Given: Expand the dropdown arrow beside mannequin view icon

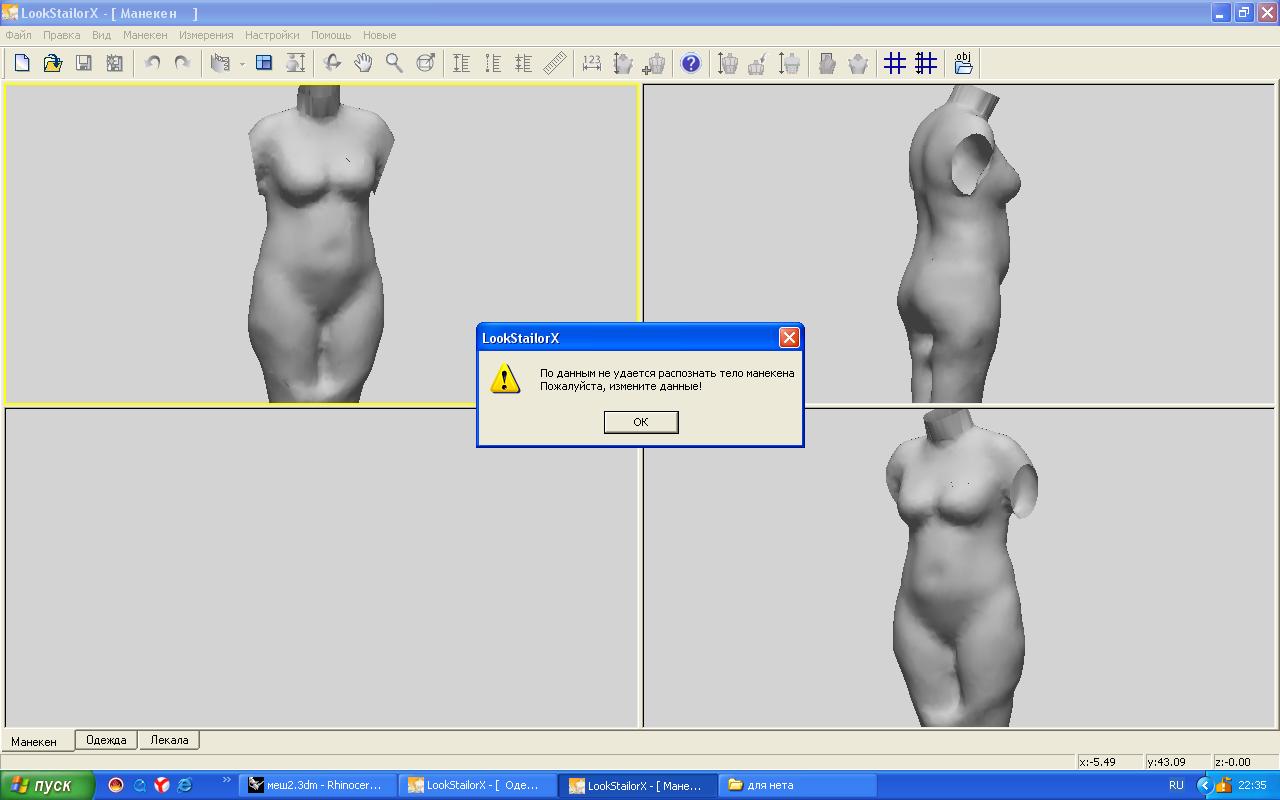Looking at the screenshot, I should point(242,64).
